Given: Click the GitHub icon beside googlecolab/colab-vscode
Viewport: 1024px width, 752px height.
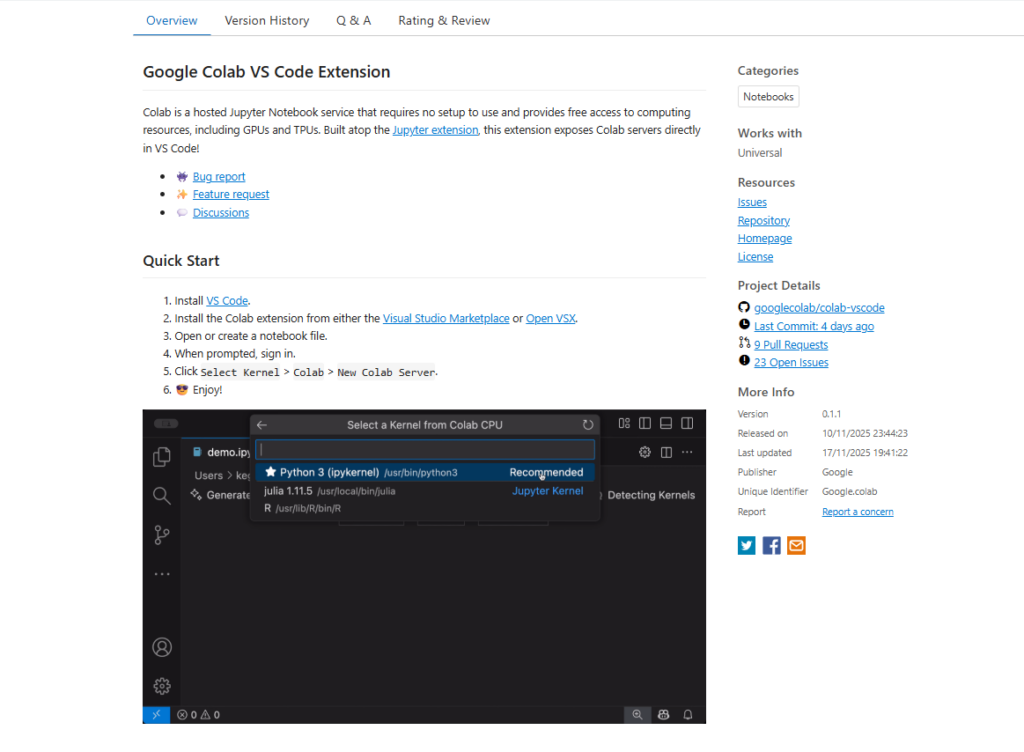Looking at the screenshot, I should [x=744, y=307].
